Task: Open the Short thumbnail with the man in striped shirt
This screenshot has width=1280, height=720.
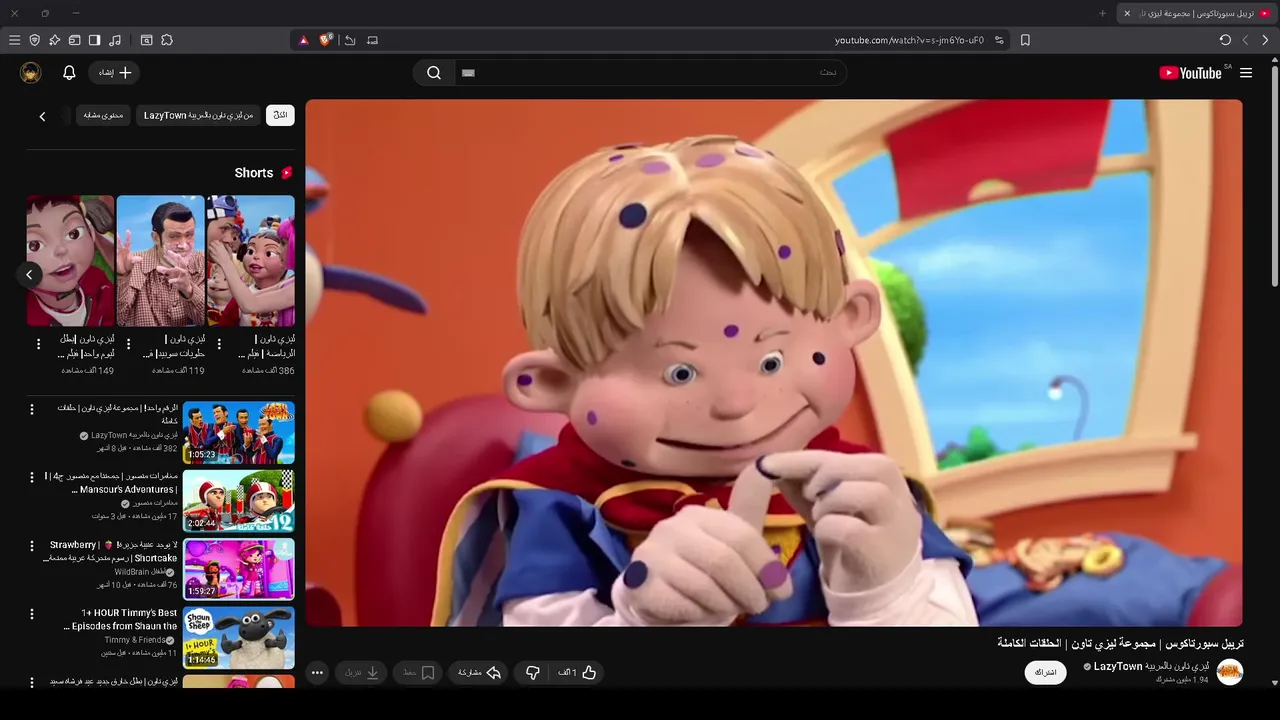Action: click(161, 260)
